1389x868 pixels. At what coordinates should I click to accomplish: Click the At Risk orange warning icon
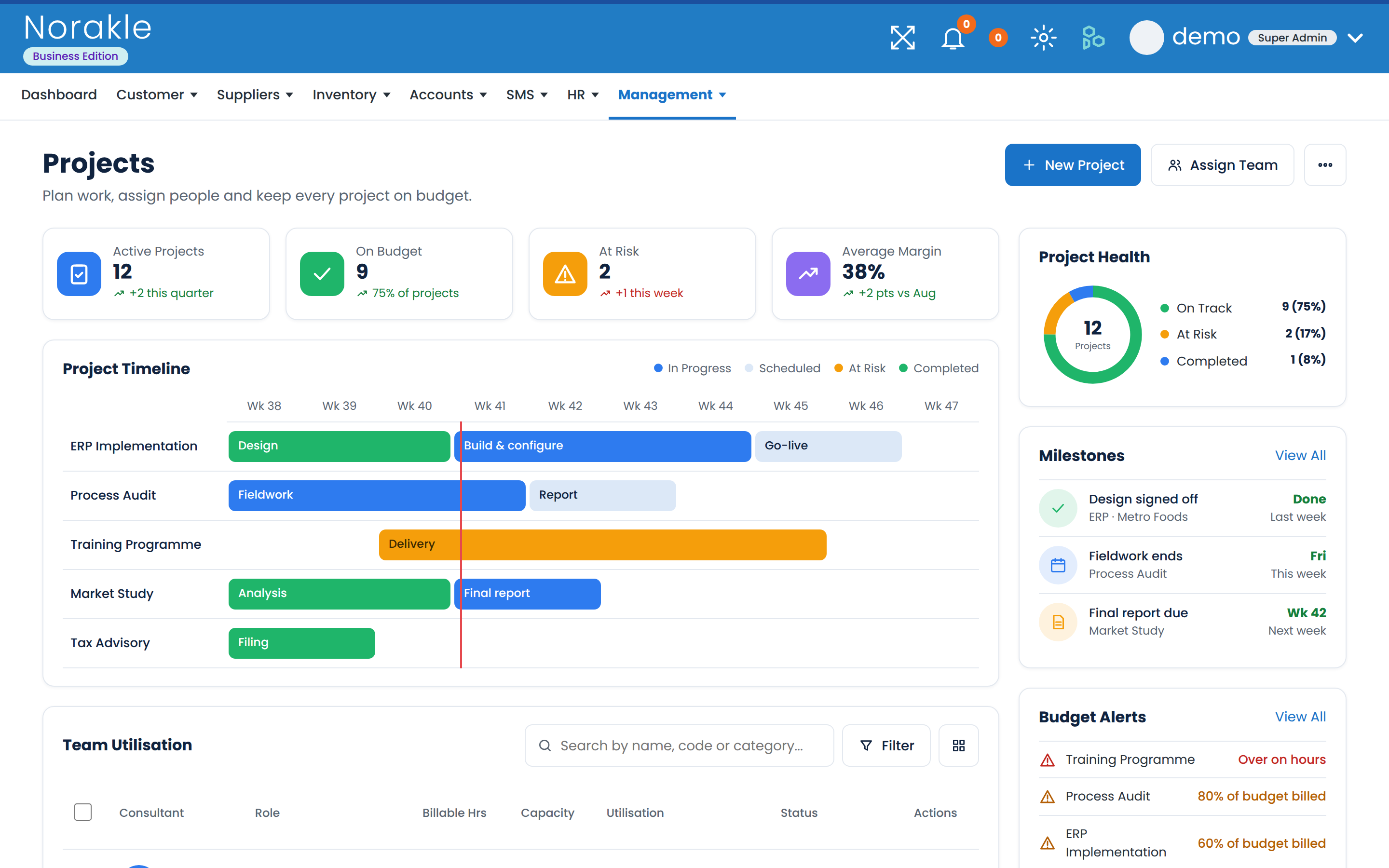[x=565, y=274]
